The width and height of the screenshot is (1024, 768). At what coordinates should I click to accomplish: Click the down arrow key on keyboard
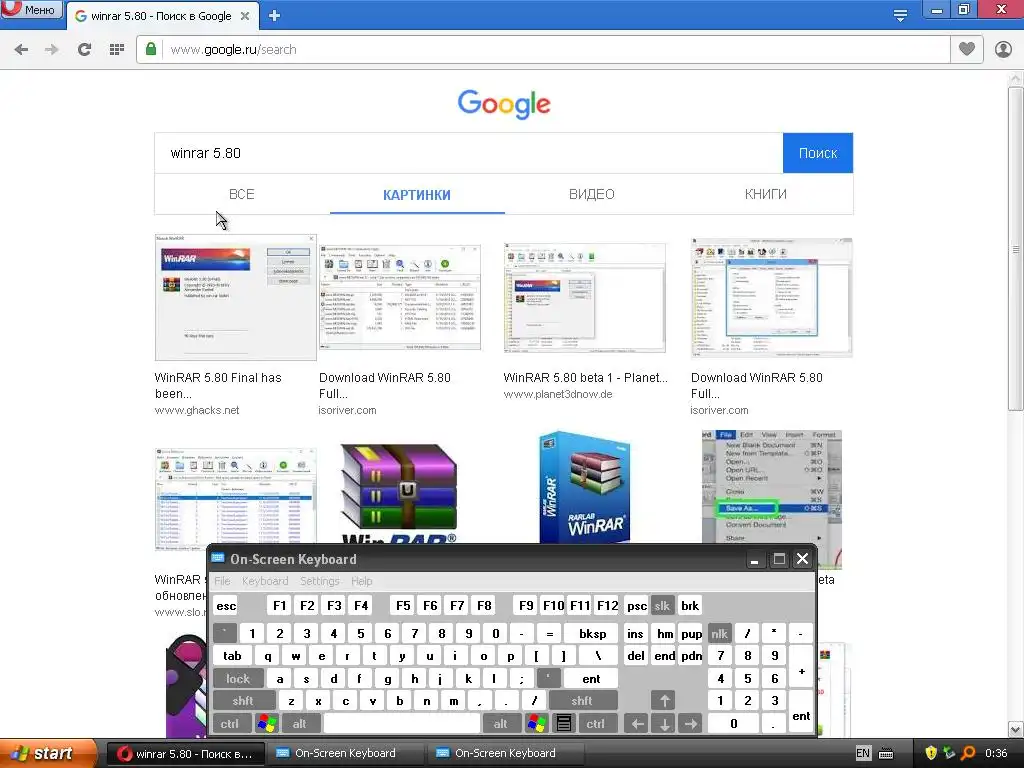(x=664, y=724)
